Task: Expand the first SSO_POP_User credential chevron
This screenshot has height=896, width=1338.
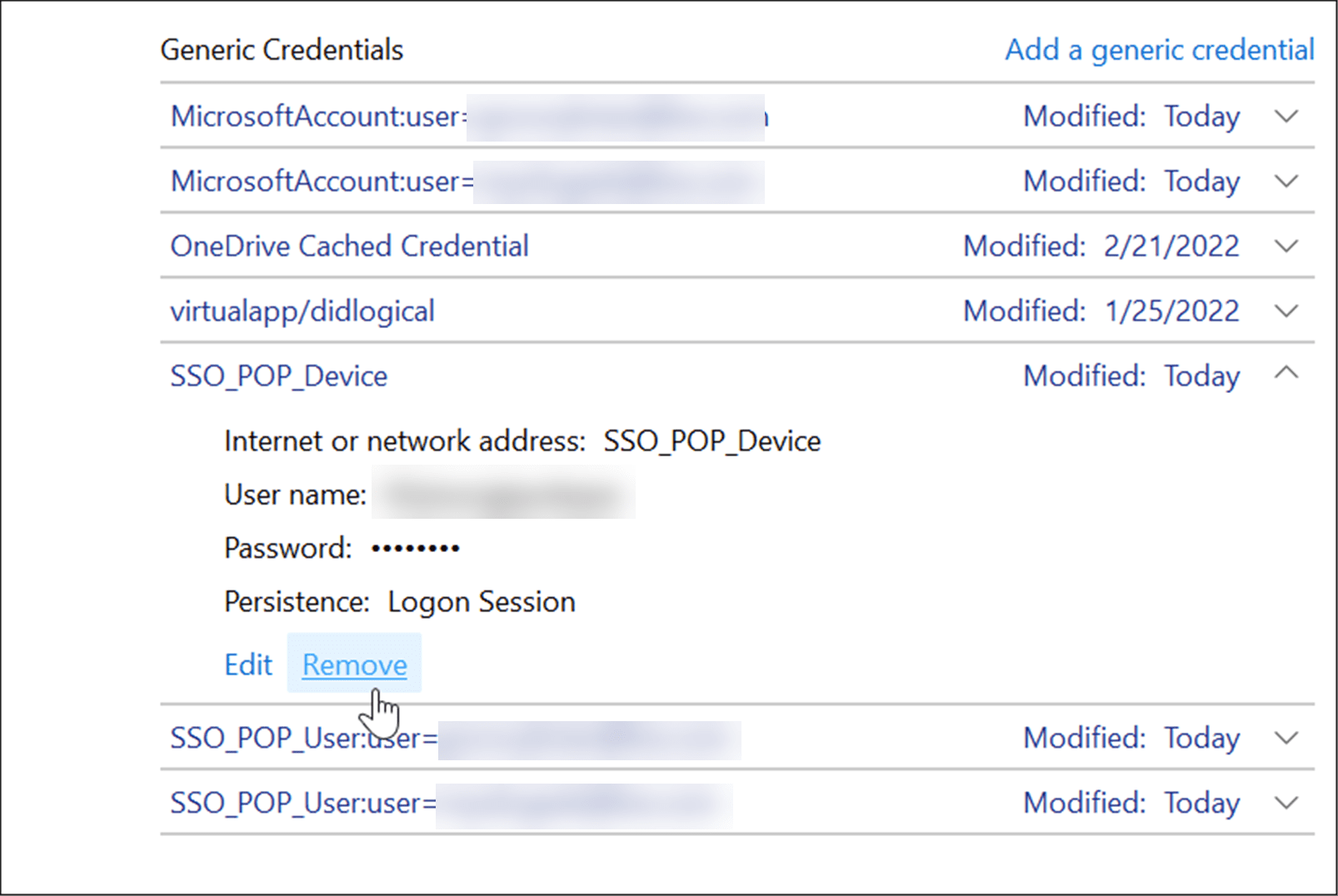Action: point(1286,738)
